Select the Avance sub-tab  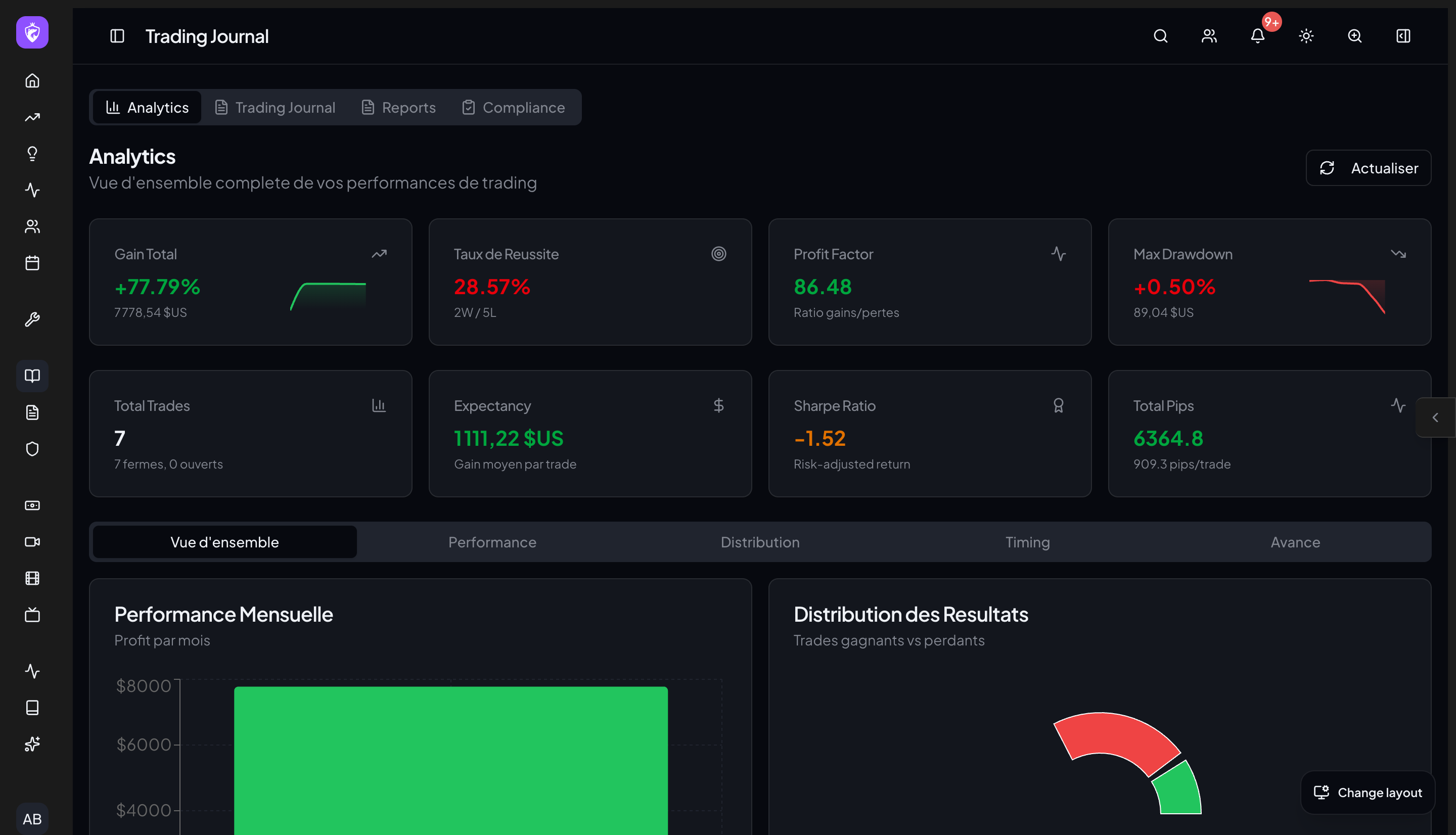[x=1295, y=542]
